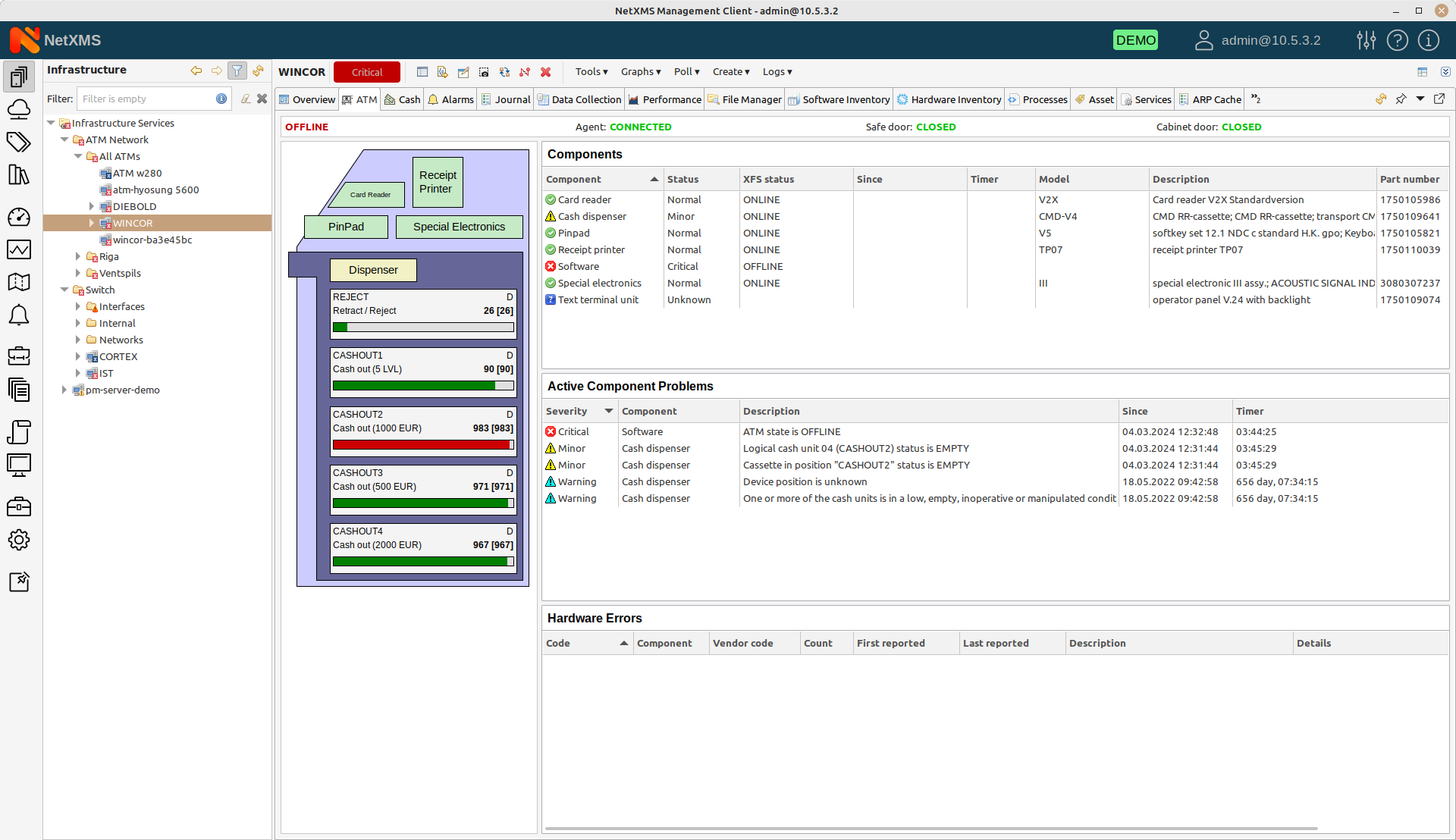Click the WINCOR node in tree

(132, 223)
